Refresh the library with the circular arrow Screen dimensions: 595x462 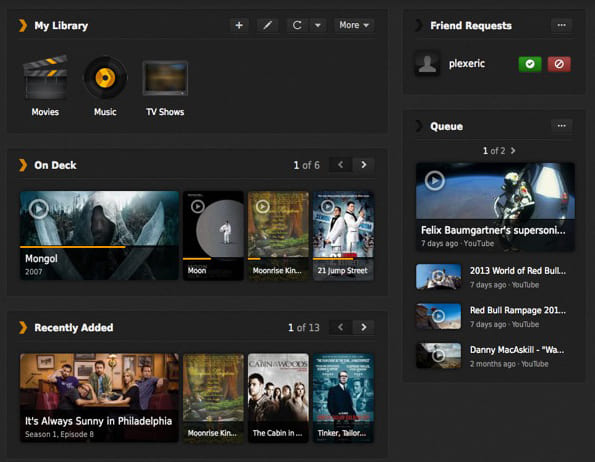298,25
